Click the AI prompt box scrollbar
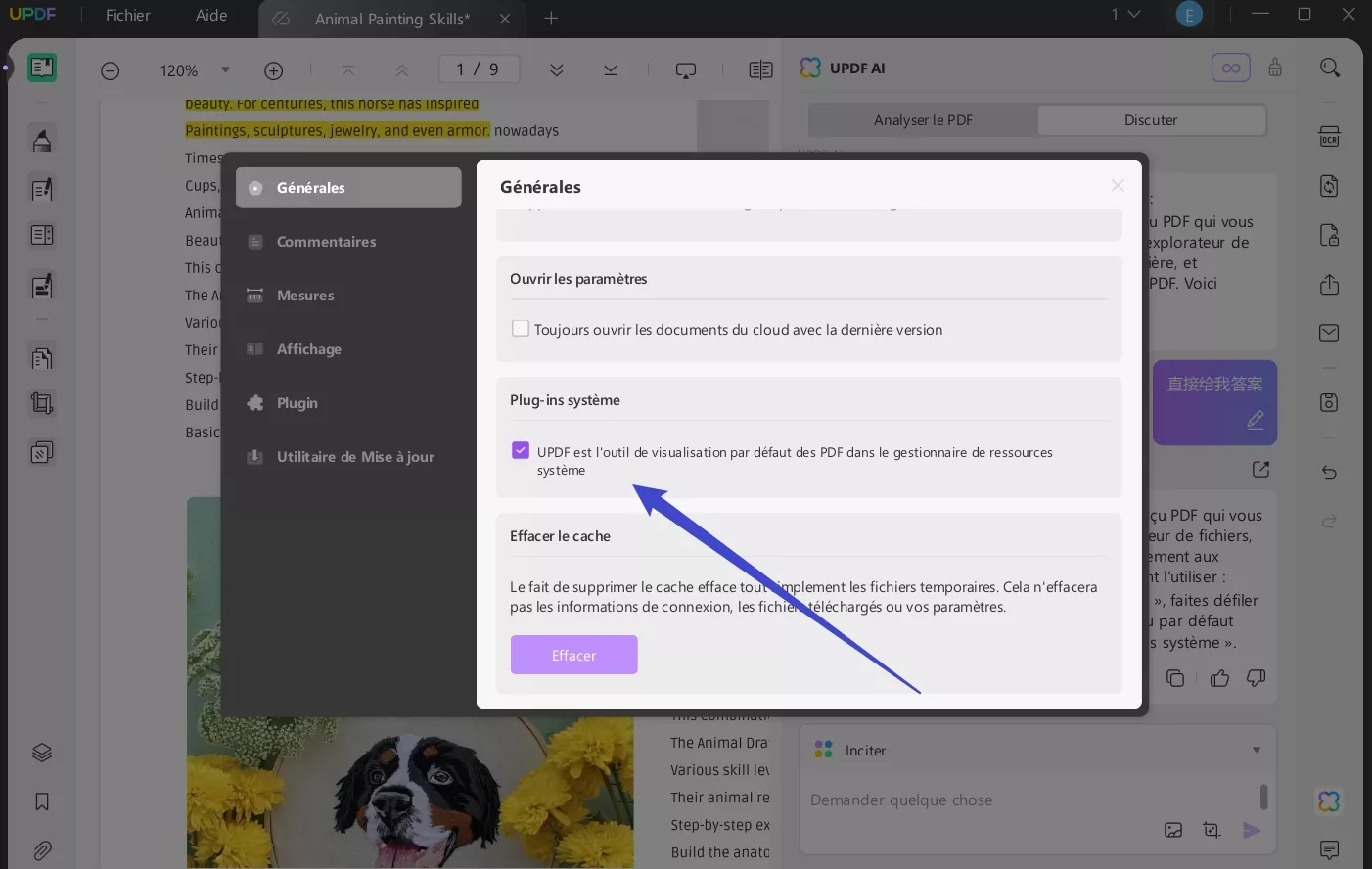Viewport: 1372px width, 869px height. [x=1263, y=797]
